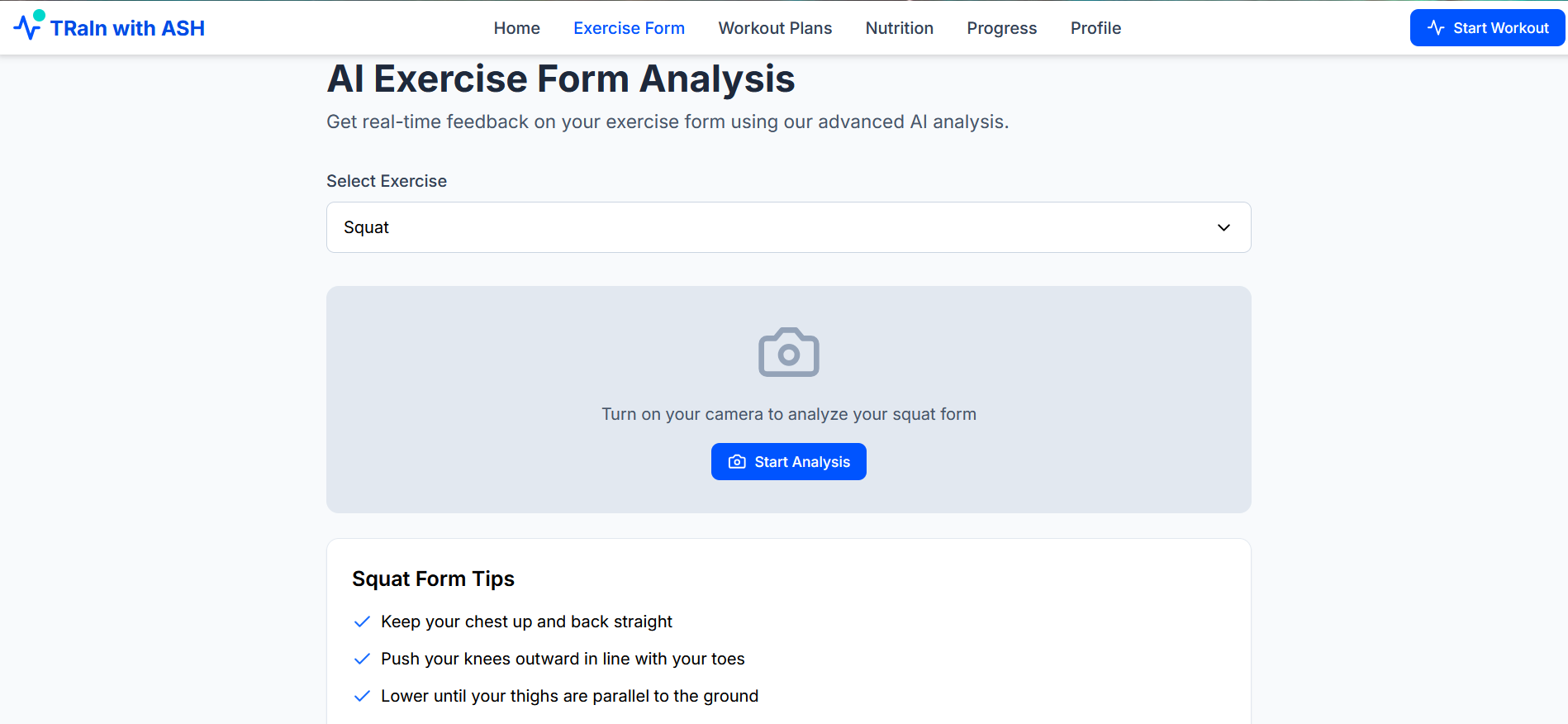
Task: Click the checkmark beside the knees outward tip
Action: pos(362,659)
